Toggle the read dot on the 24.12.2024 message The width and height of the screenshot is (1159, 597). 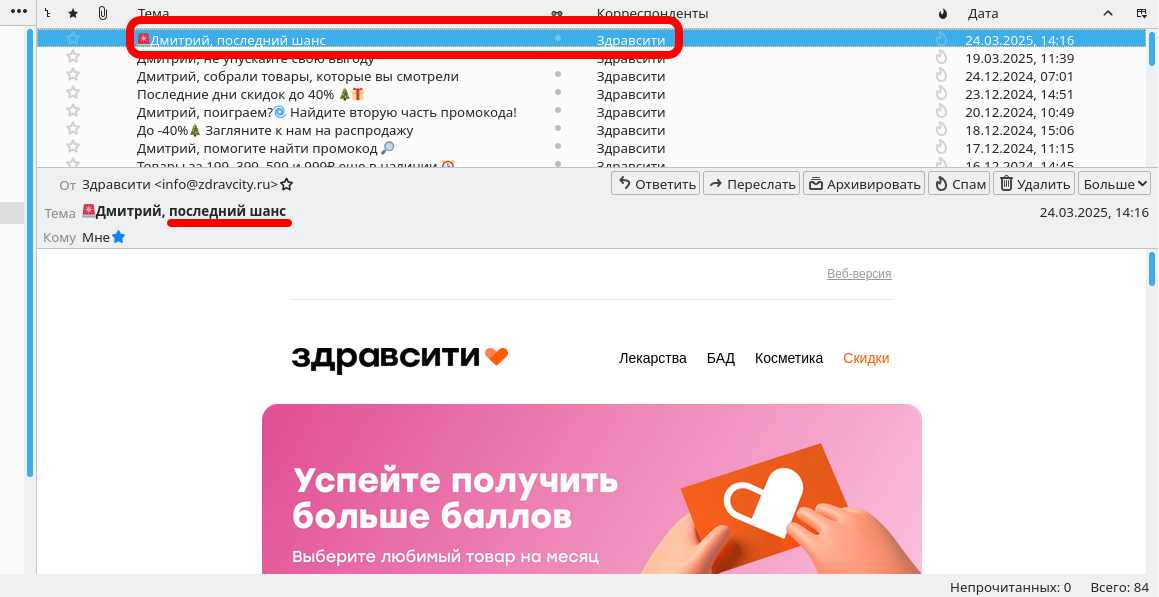[557, 74]
